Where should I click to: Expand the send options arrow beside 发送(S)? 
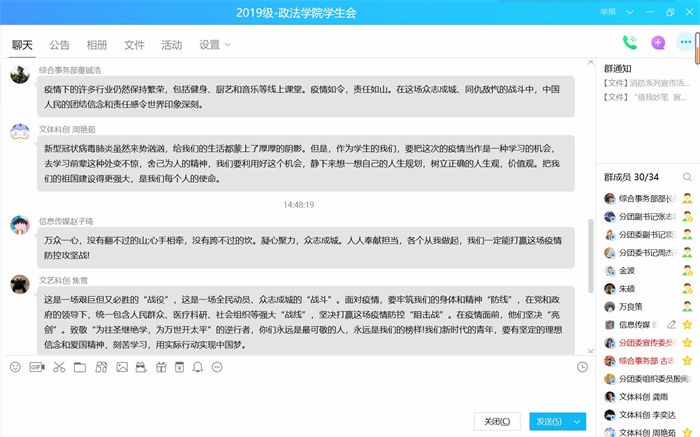(577, 421)
